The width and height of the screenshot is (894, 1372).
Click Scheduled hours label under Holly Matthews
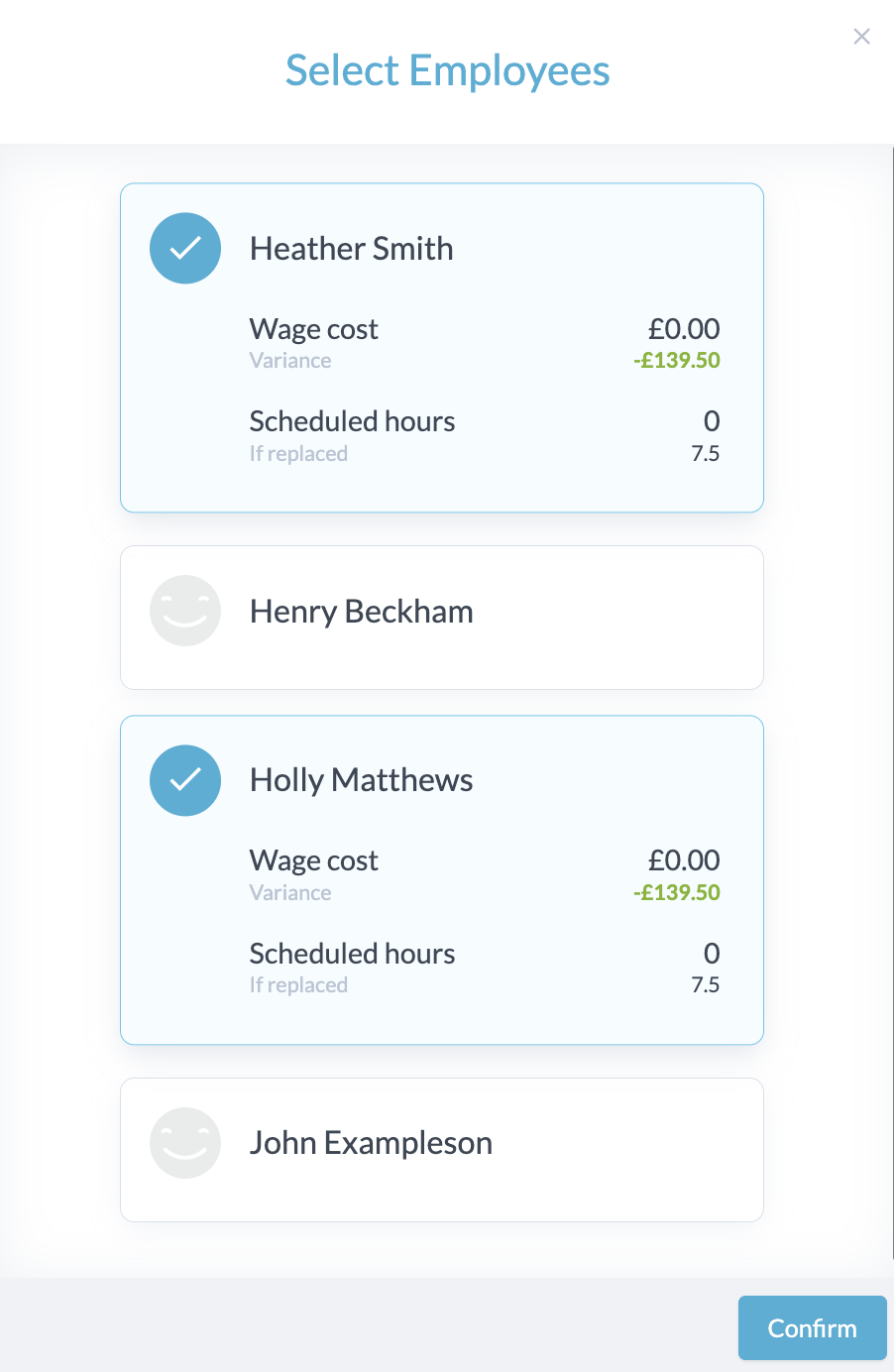point(352,954)
